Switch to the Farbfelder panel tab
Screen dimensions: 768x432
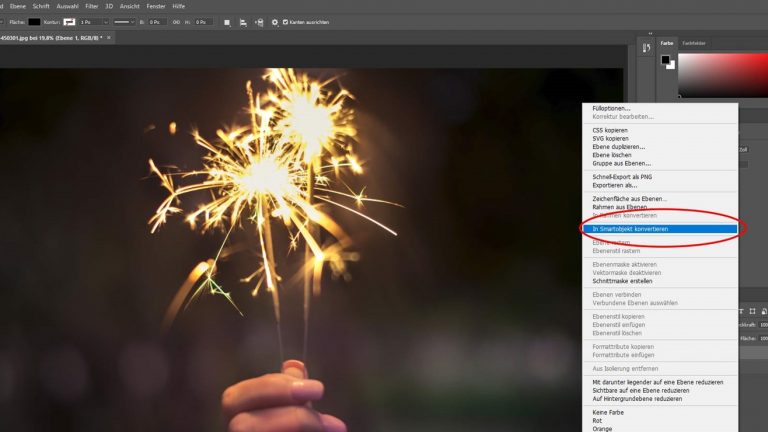(694, 43)
